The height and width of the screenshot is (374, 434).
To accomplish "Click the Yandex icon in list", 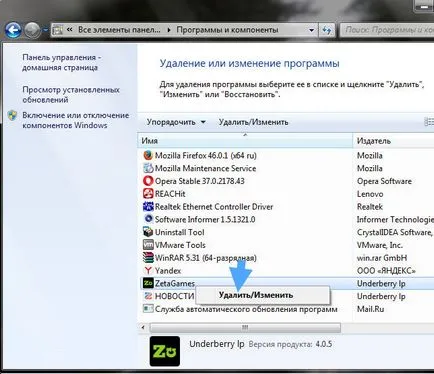I will 148,270.
